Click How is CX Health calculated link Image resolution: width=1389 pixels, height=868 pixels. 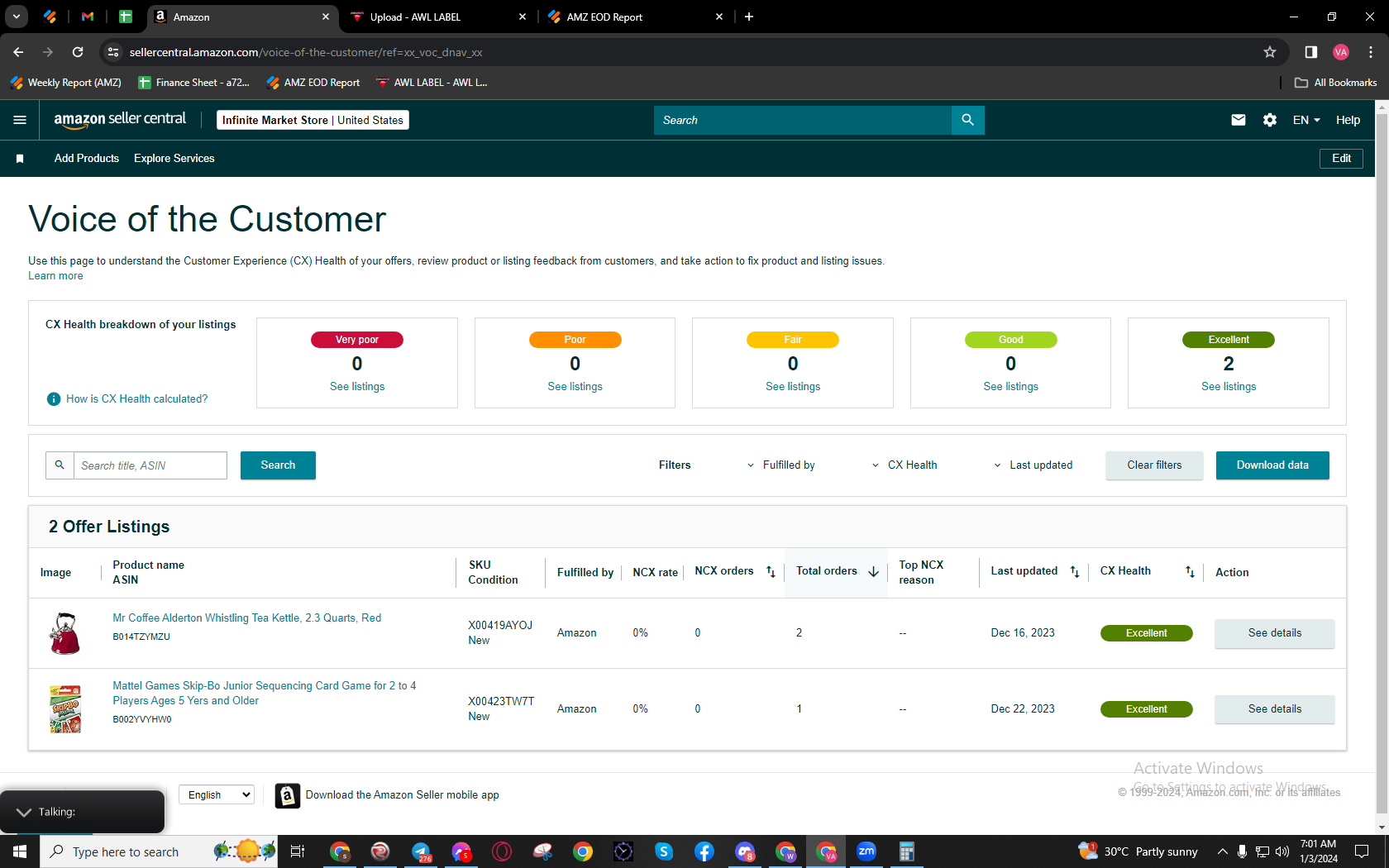[x=137, y=399]
